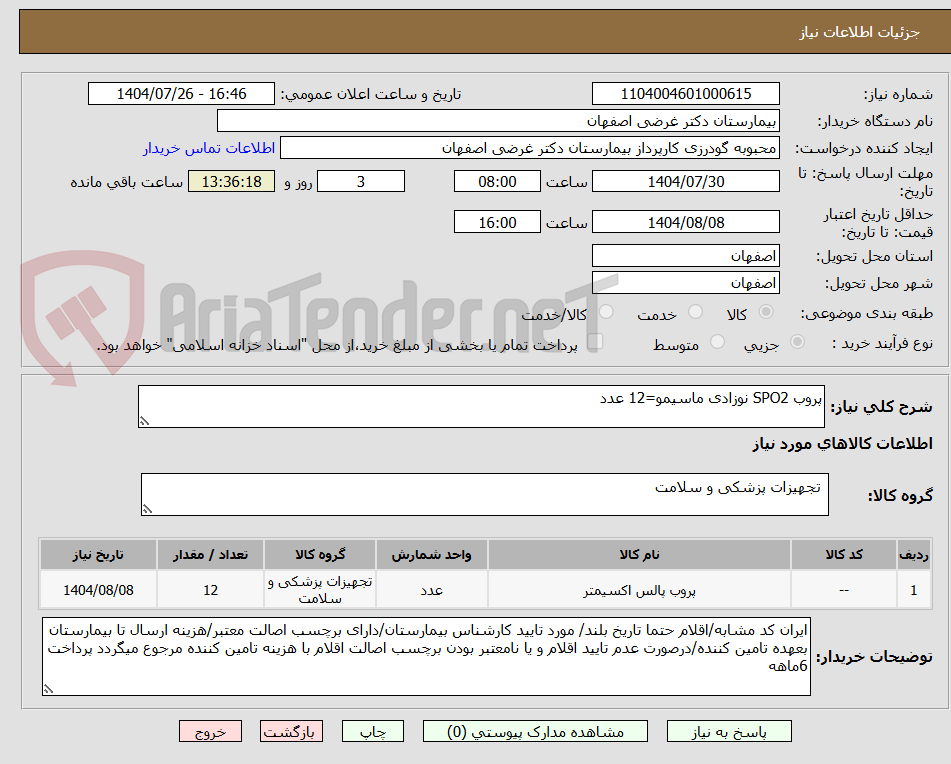Select the کالا radio button
This screenshot has height=764, width=951.
766,312
